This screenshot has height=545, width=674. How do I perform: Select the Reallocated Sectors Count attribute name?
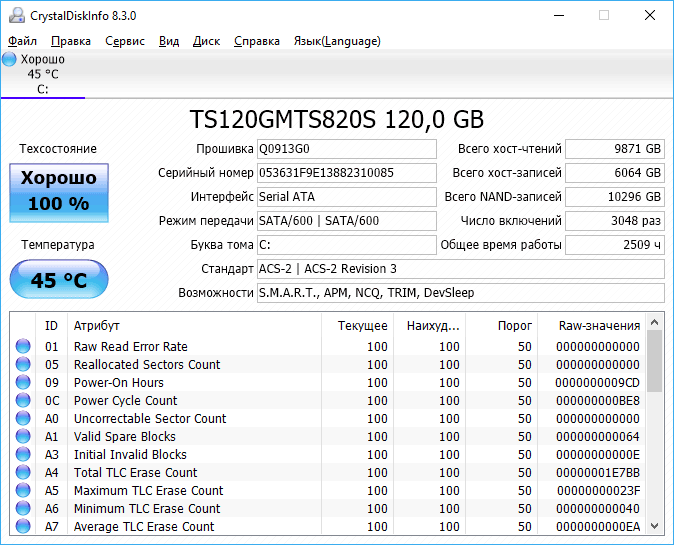tap(147, 364)
